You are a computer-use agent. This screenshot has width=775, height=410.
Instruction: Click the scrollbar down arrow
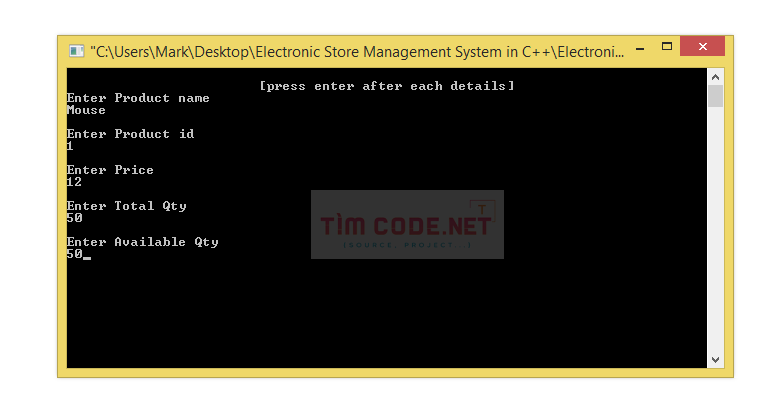(x=715, y=360)
